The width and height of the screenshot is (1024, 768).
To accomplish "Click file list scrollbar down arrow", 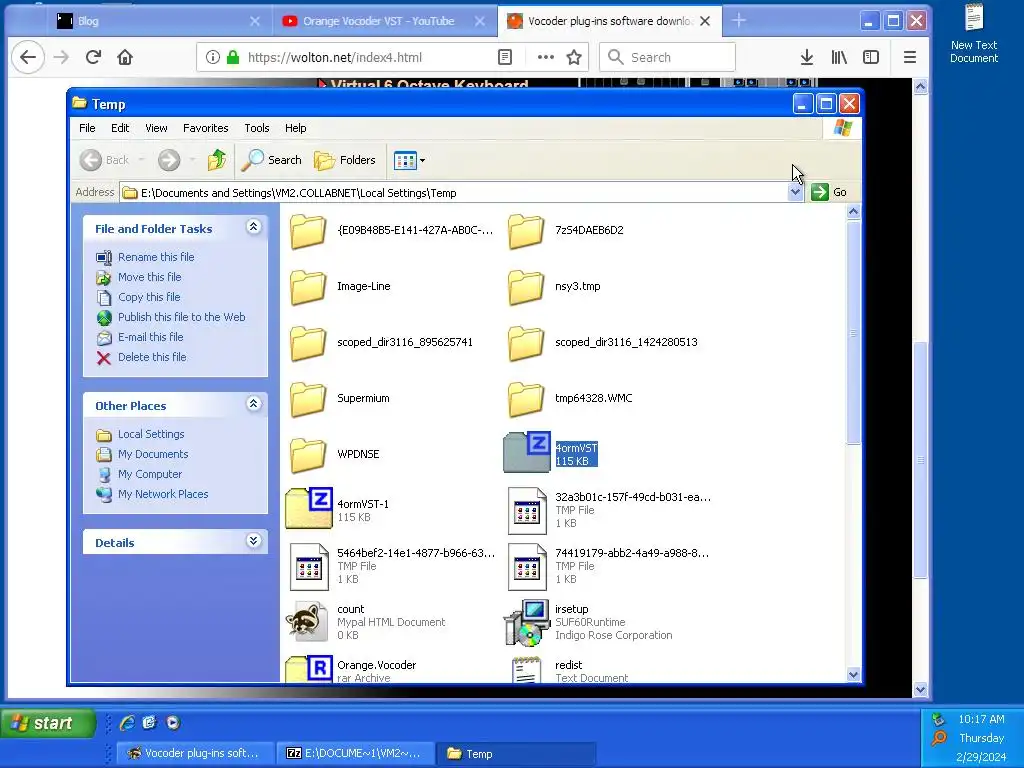I will 853,675.
